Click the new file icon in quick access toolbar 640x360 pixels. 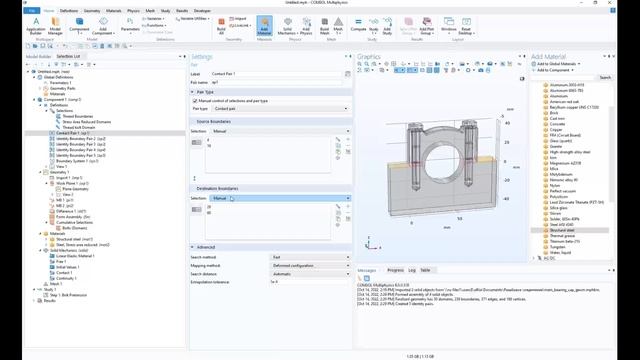pyautogui.click(x=28, y=46)
